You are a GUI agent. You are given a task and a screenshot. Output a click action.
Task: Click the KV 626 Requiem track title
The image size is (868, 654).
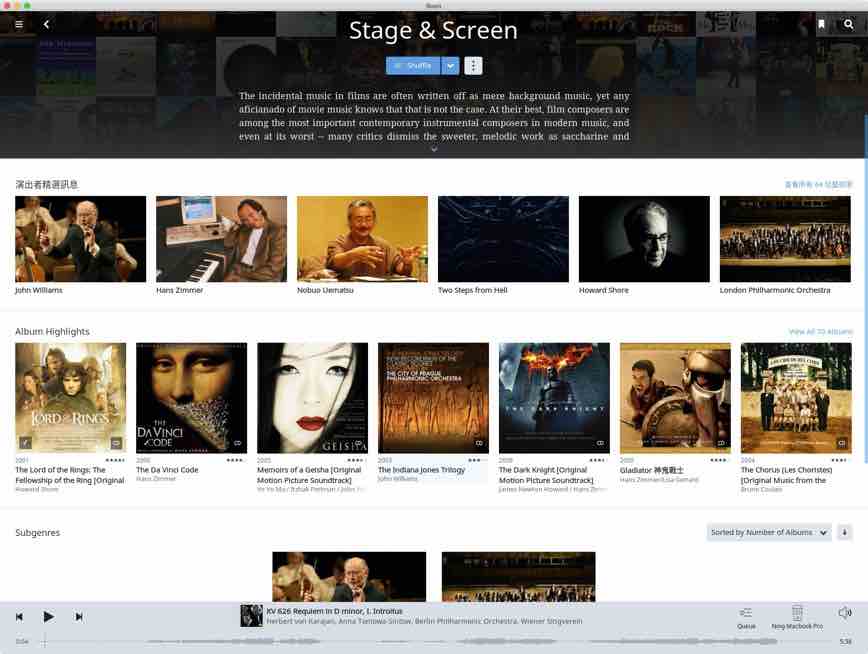pyautogui.click(x=334, y=611)
